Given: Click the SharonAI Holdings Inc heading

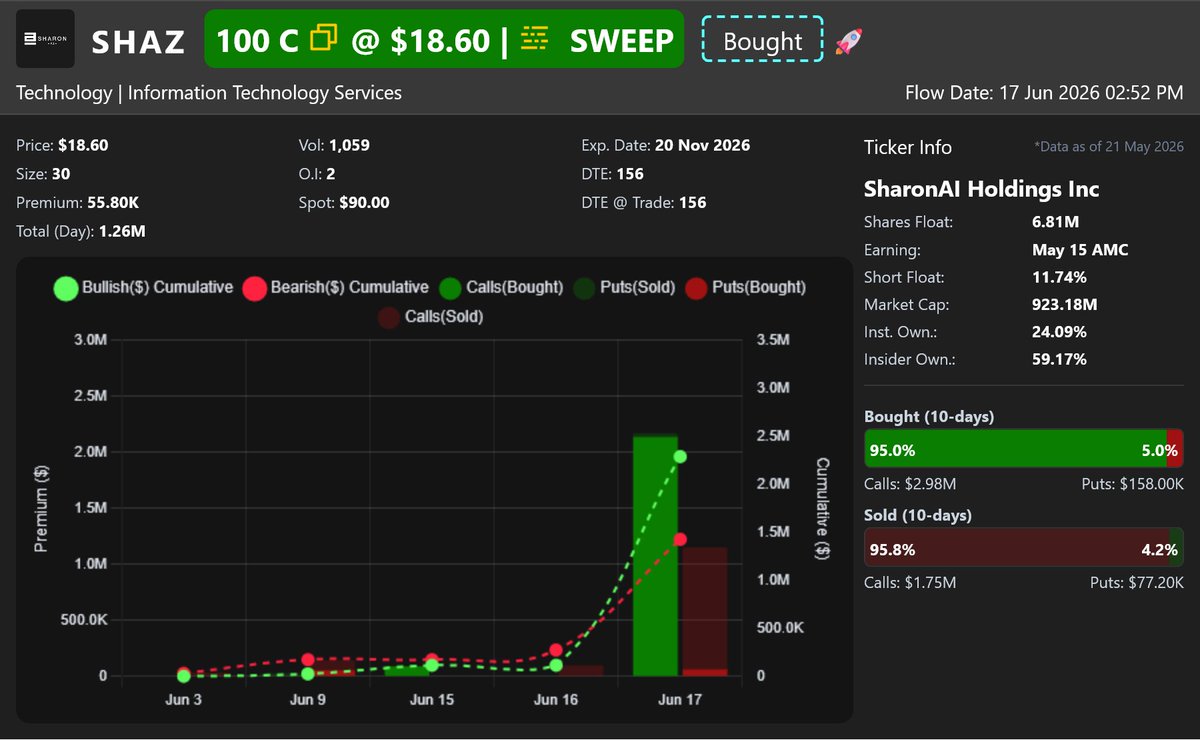Looking at the screenshot, I should [x=981, y=189].
